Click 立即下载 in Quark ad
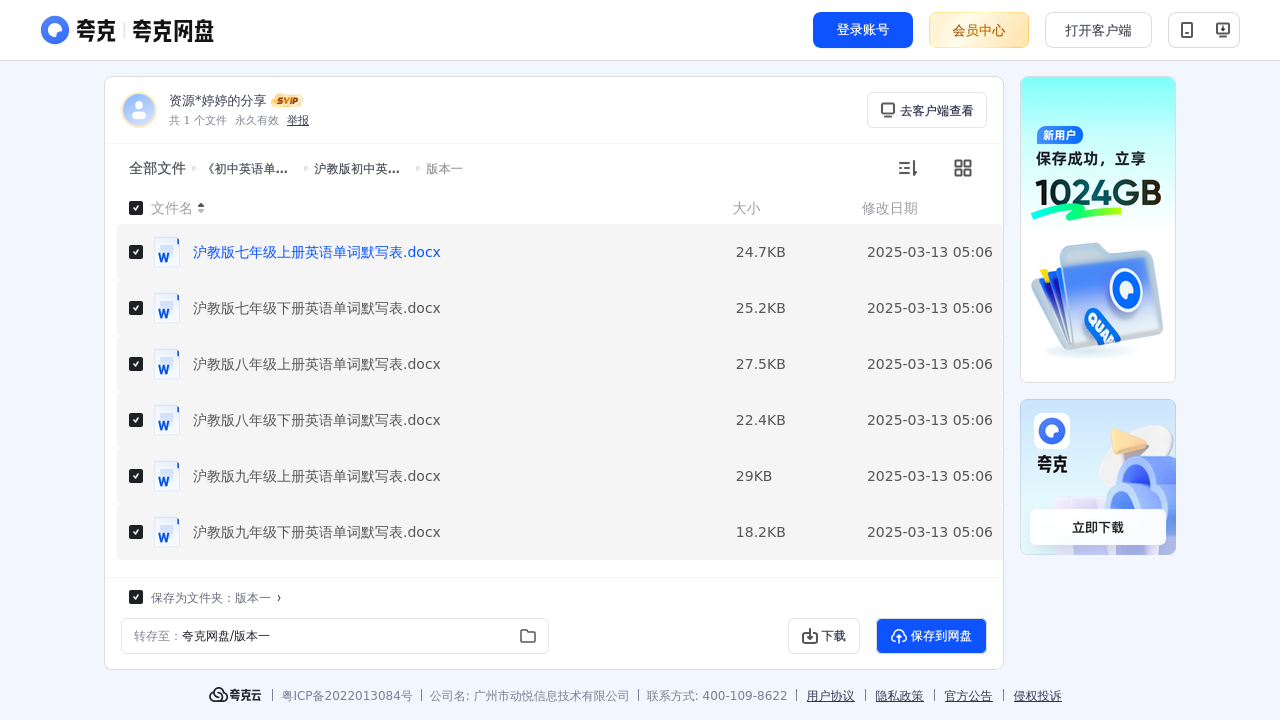This screenshot has height=720, width=1280. tap(1098, 527)
